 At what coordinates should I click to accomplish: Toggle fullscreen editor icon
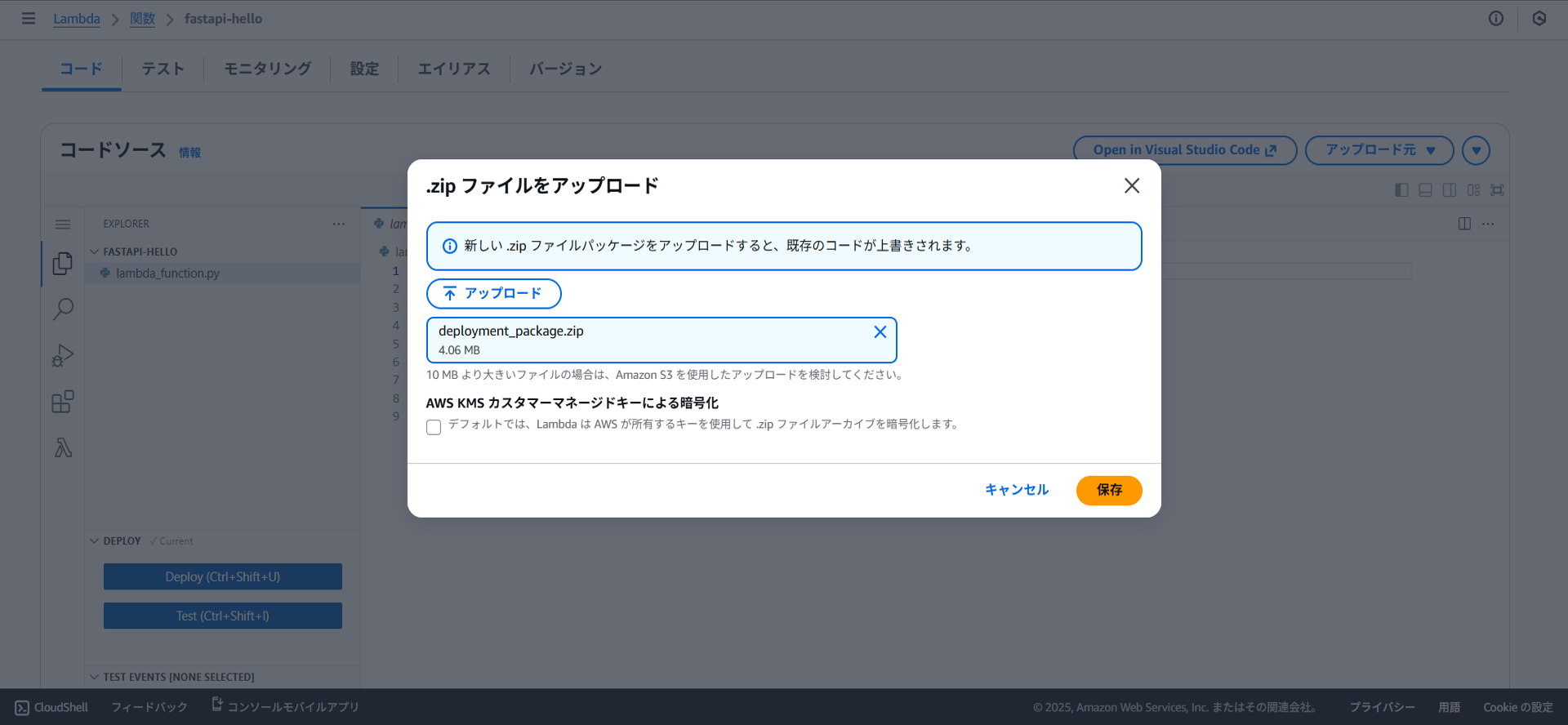pyautogui.click(x=1497, y=189)
